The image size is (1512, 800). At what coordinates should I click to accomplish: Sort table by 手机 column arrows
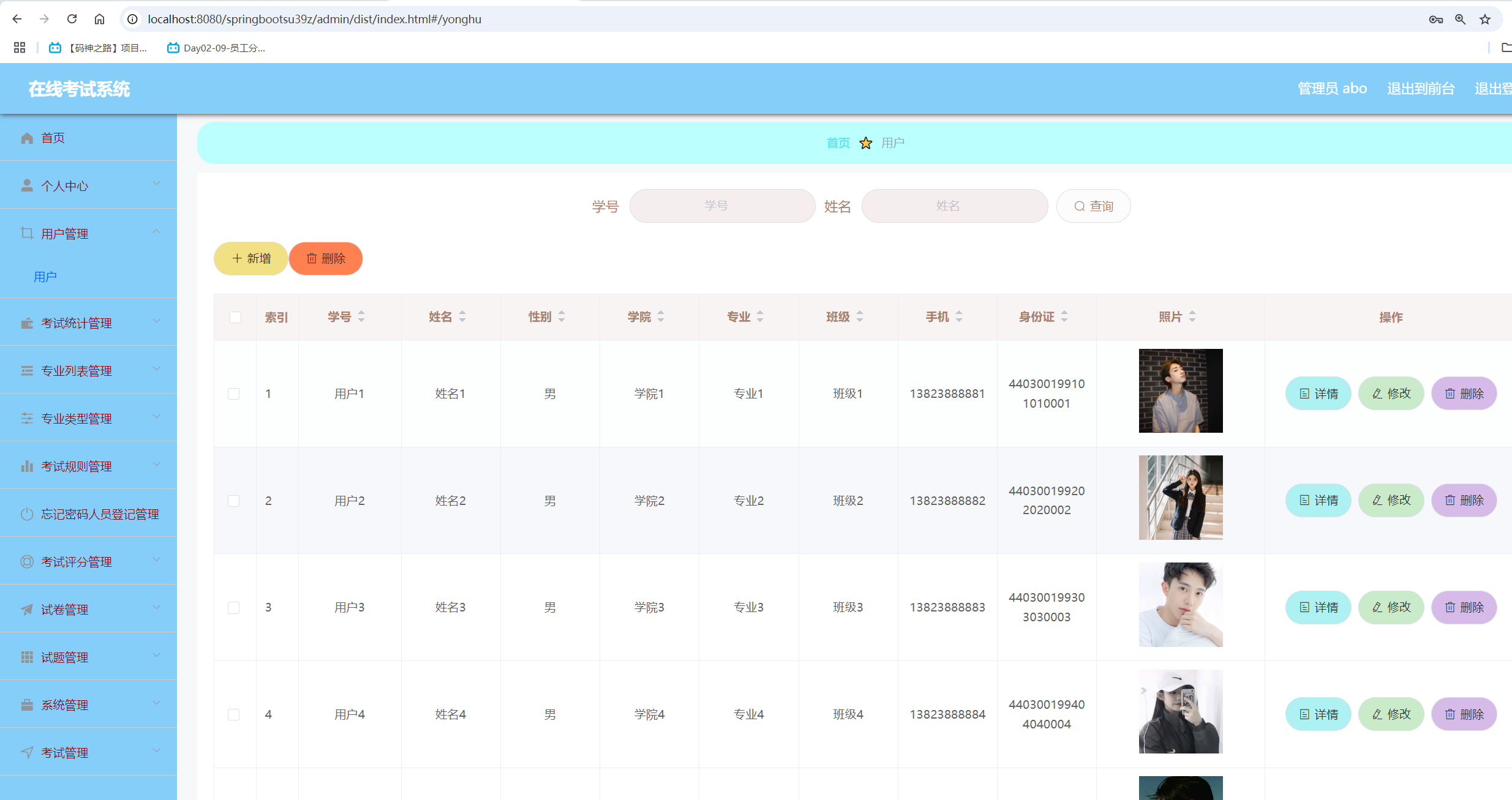coord(959,316)
